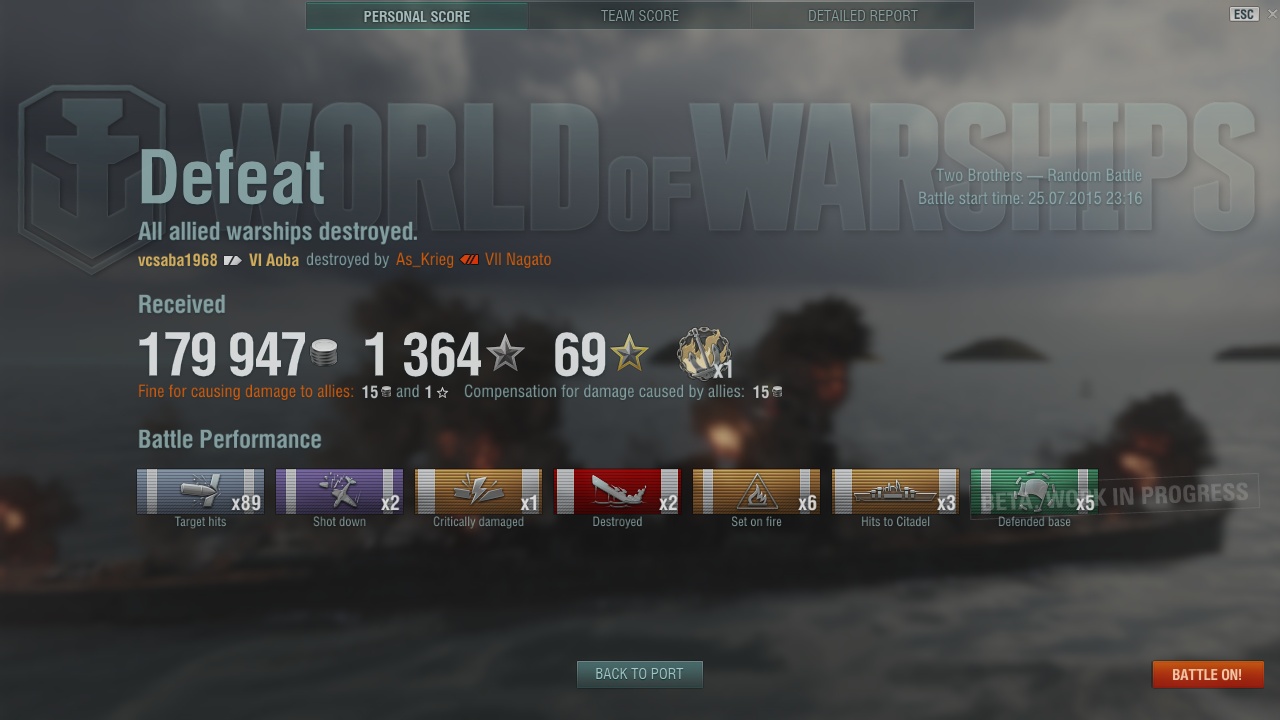
Task: Click the silver credits coin icon
Action: [x=324, y=354]
